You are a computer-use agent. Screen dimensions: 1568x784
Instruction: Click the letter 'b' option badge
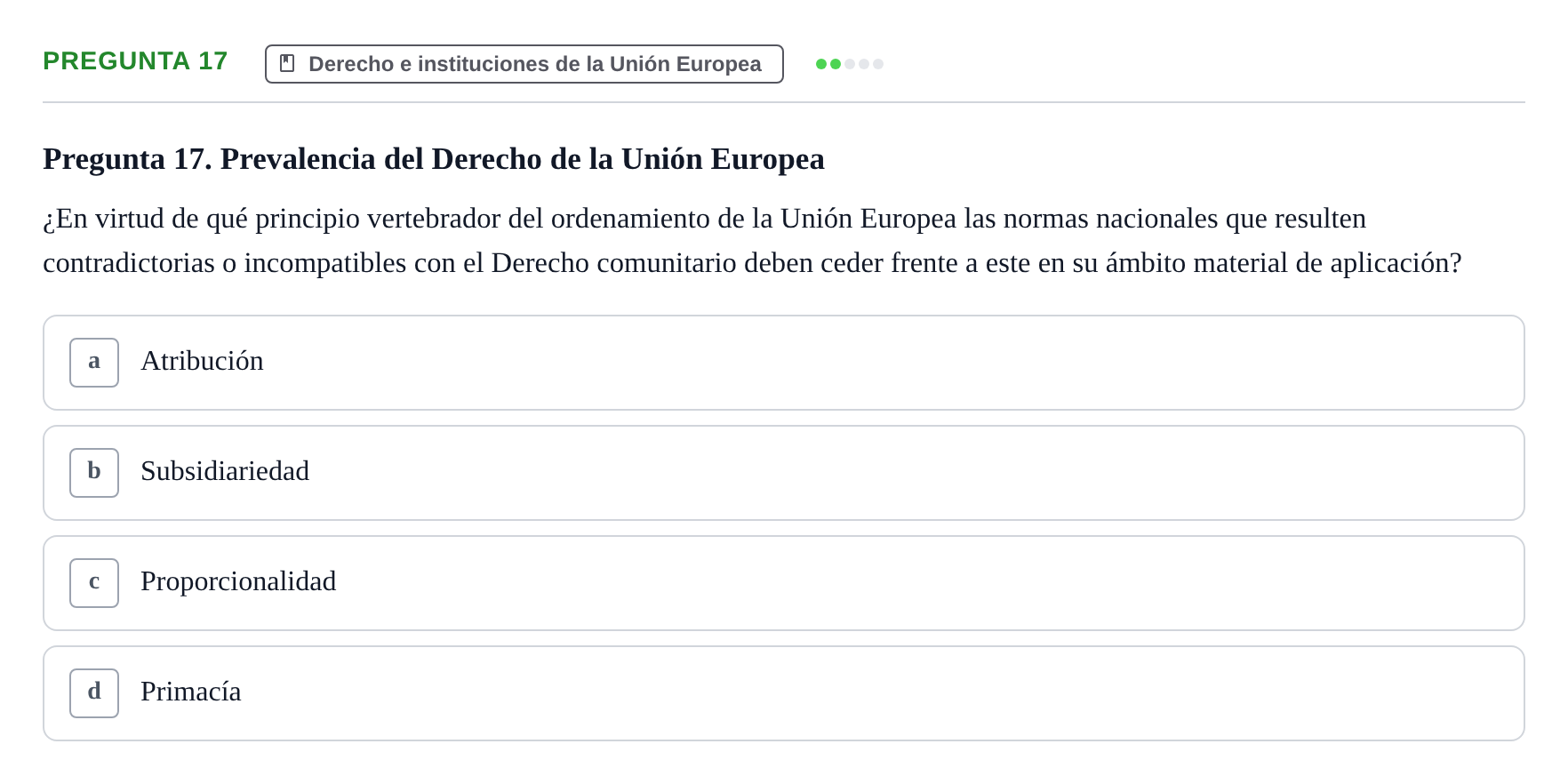coord(94,473)
